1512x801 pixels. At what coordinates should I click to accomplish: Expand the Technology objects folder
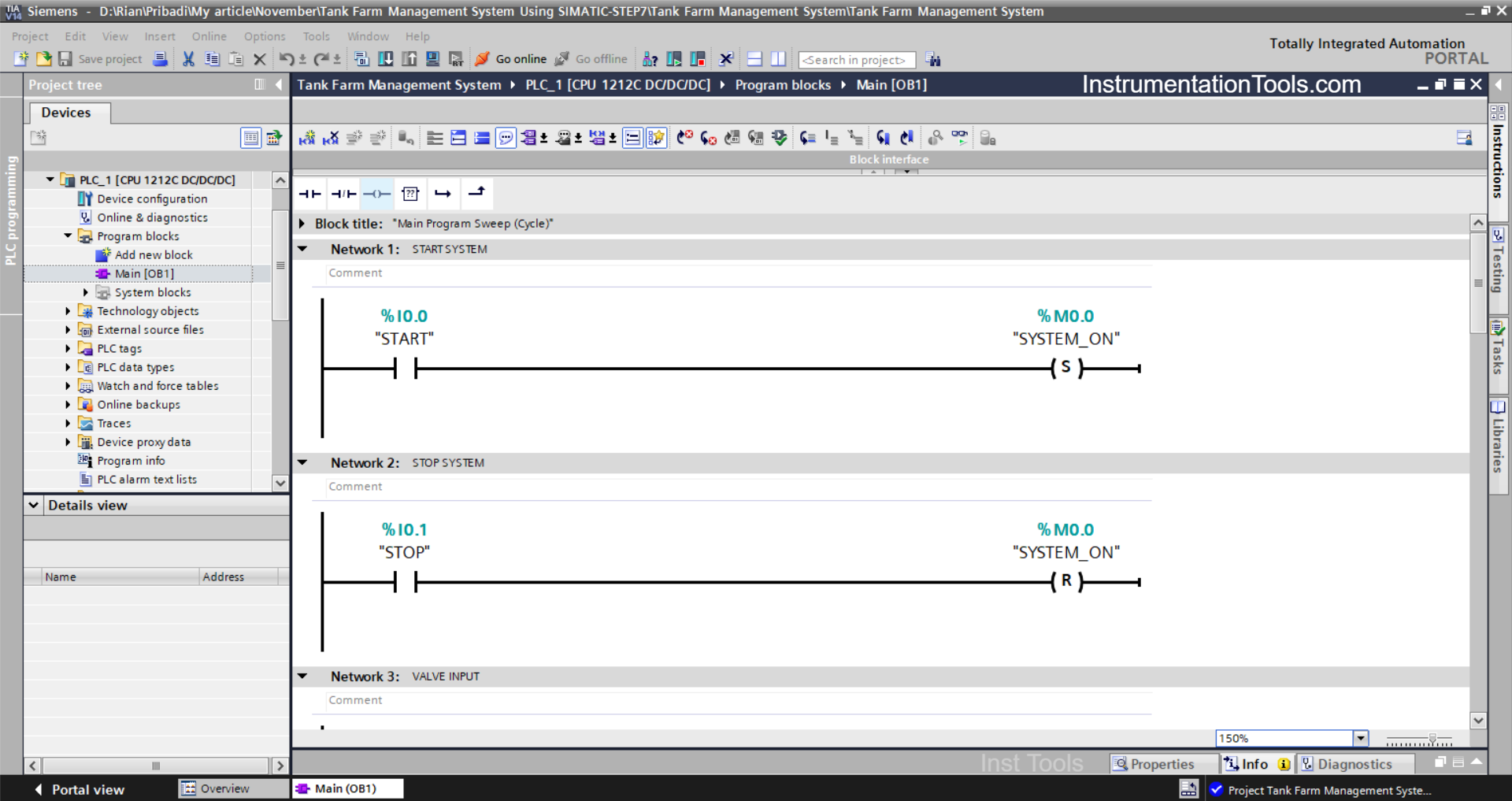coord(68,311)
